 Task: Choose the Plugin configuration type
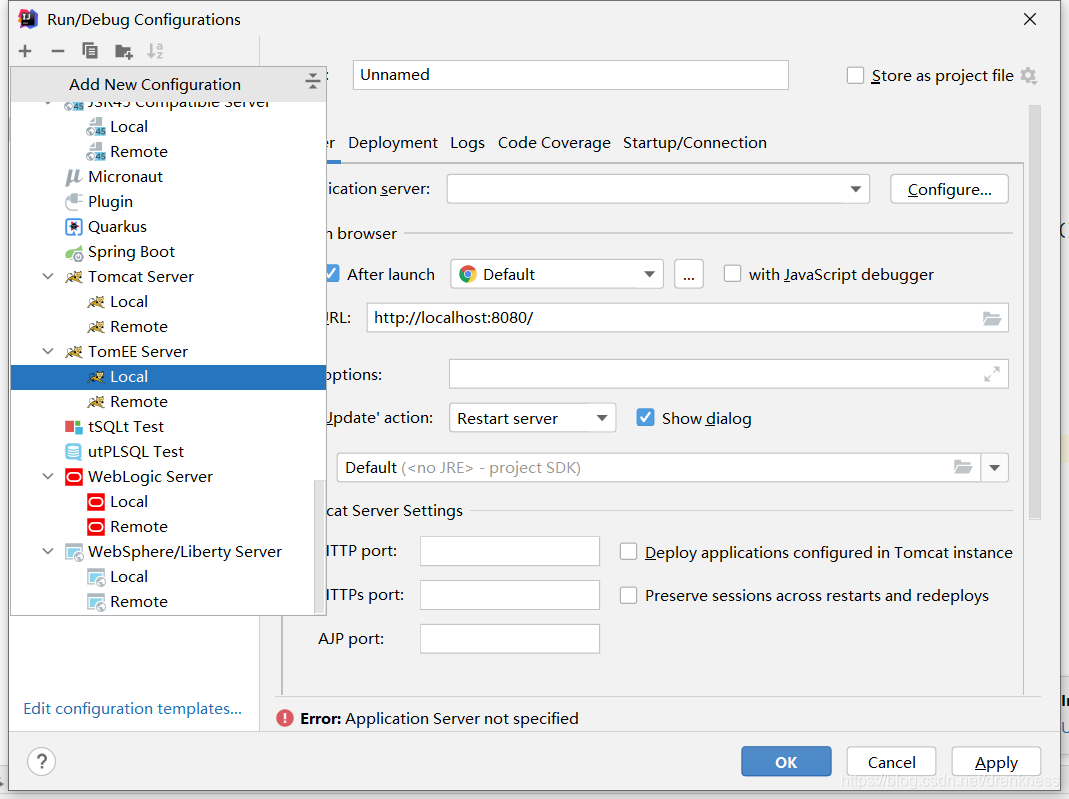tap(110, 202)
